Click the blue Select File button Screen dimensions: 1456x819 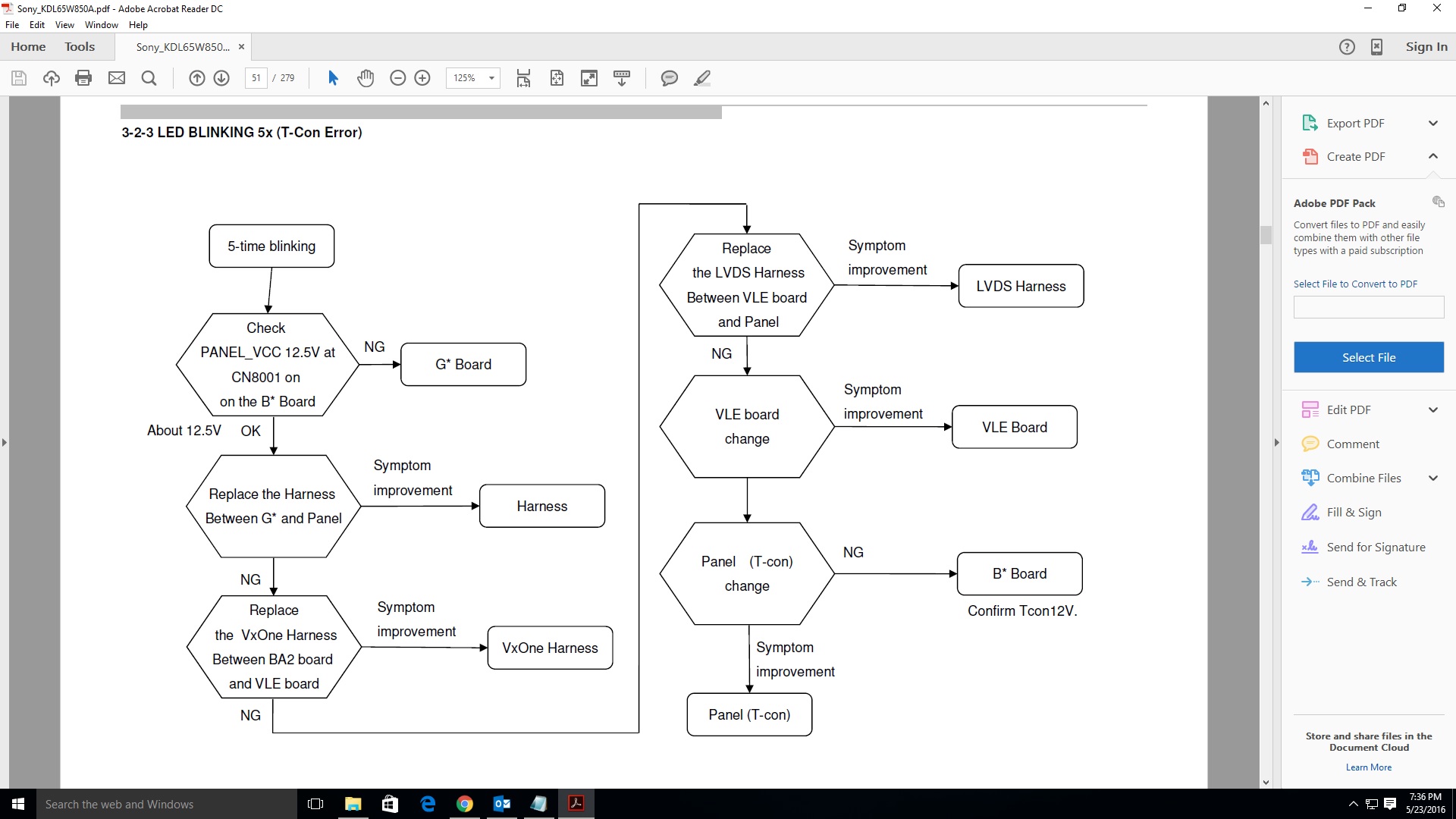click(x=1368, y=357)
